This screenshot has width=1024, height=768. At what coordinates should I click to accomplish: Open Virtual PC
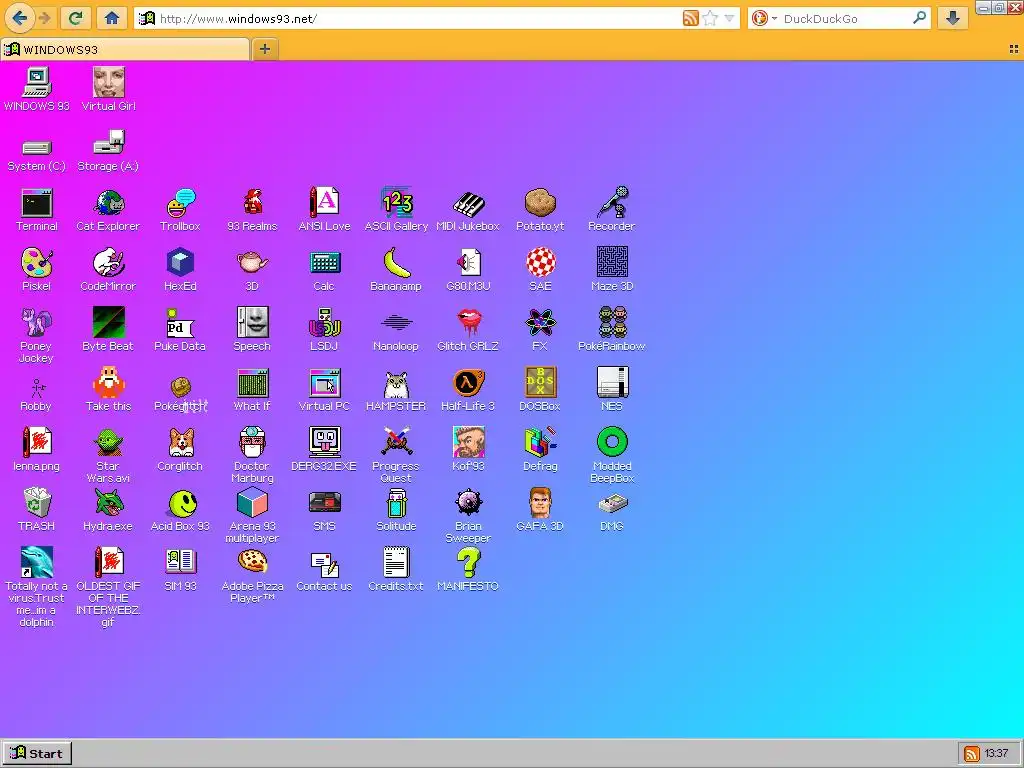324,389
